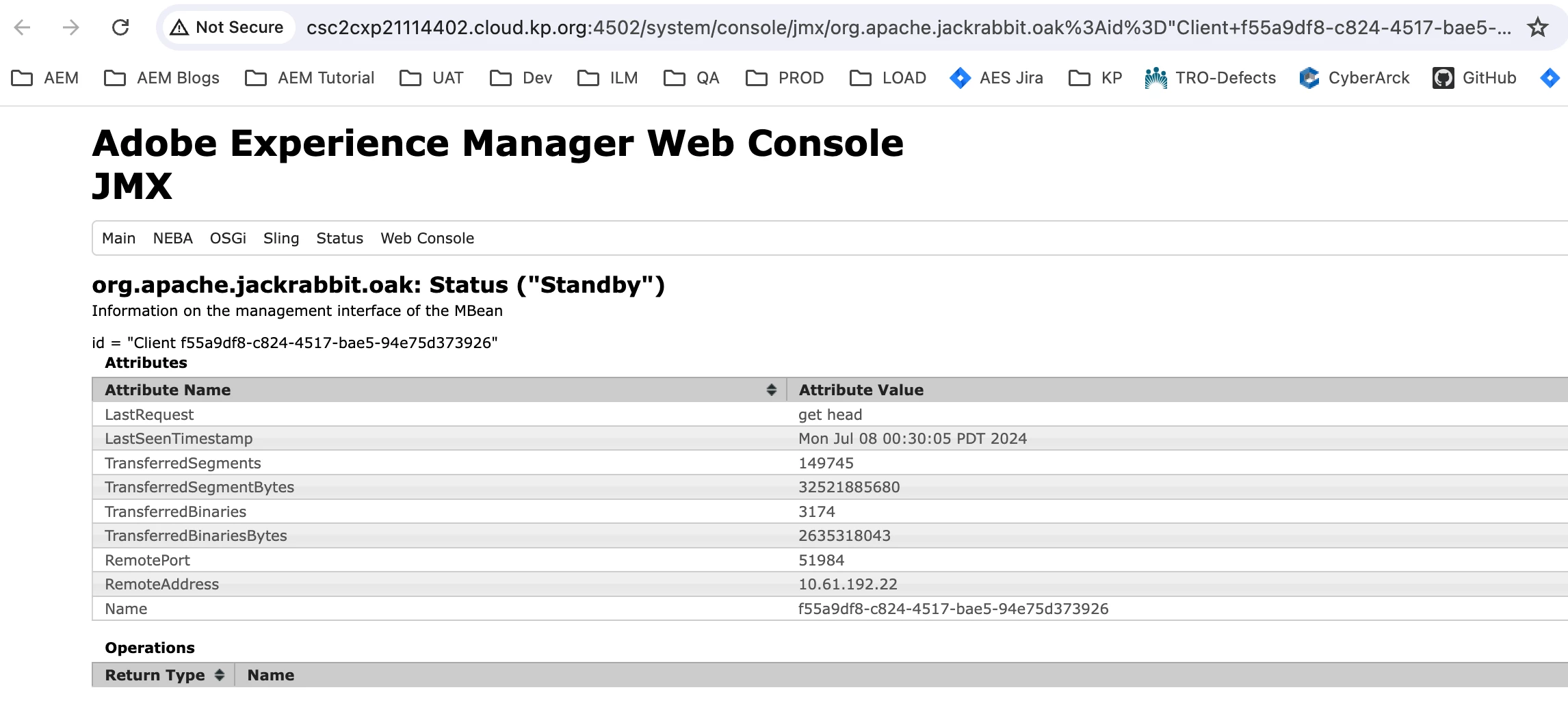
Task: Reload the page with the refresh icon
Action: click(120, 27)
